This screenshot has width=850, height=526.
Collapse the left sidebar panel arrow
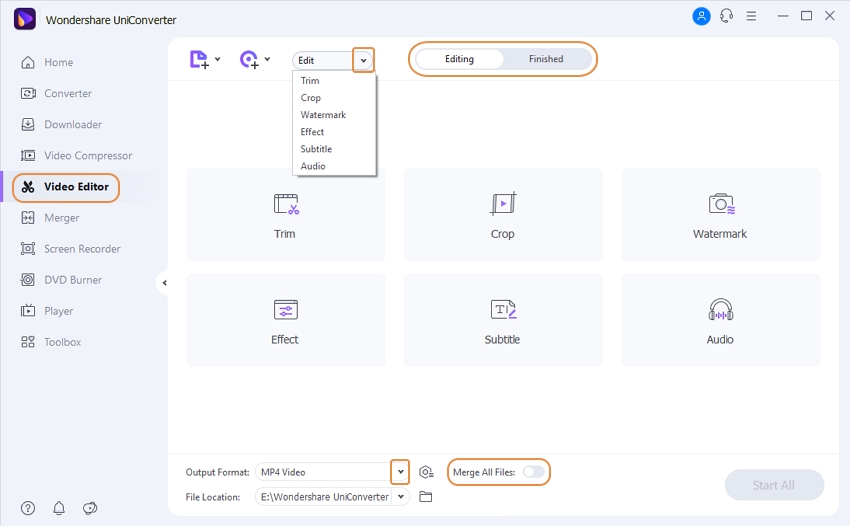(x=164, y=283)
